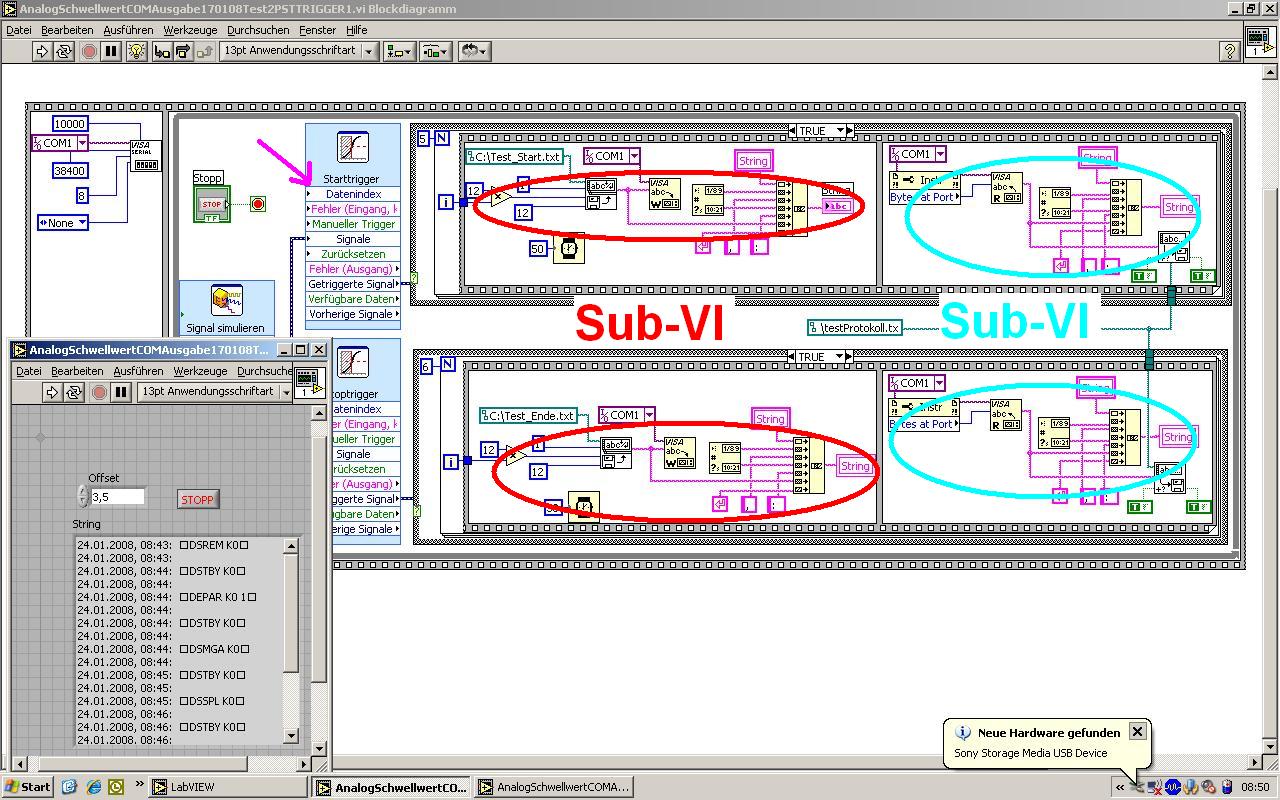Viewport: 1280px width, 800px height.
Task: Click the Offset value stepper arrows
Action: pyautogui.click(x=82, y=496)
